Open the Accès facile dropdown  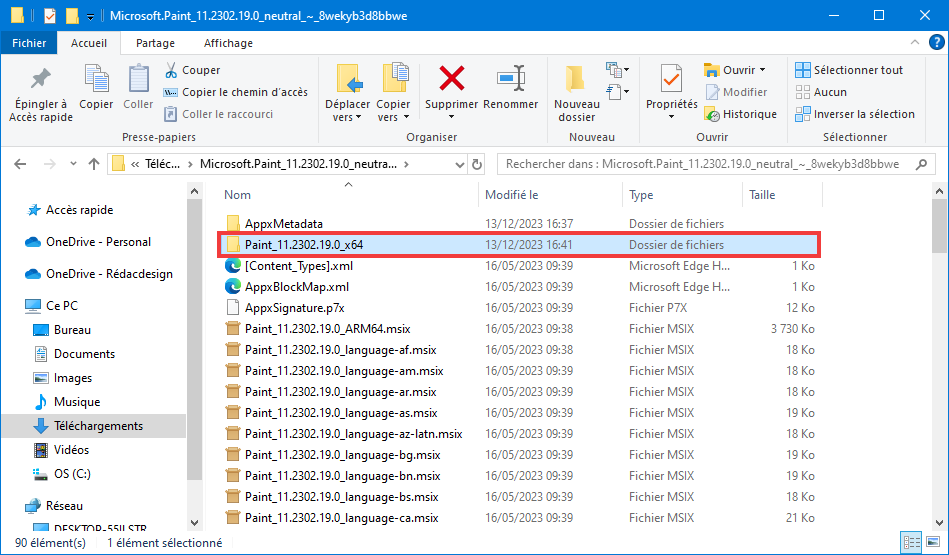coord(618,92)
